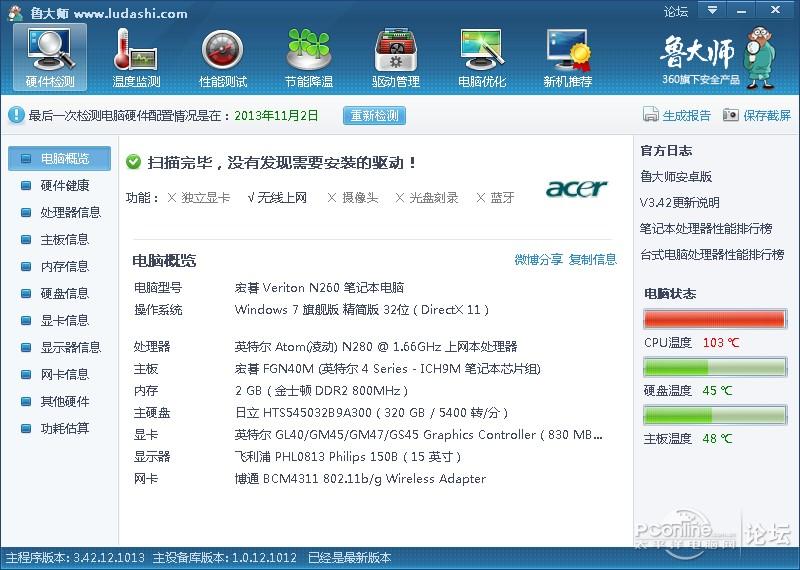Click 宏碁 FGN40M motherboard text

coord(388,369)
